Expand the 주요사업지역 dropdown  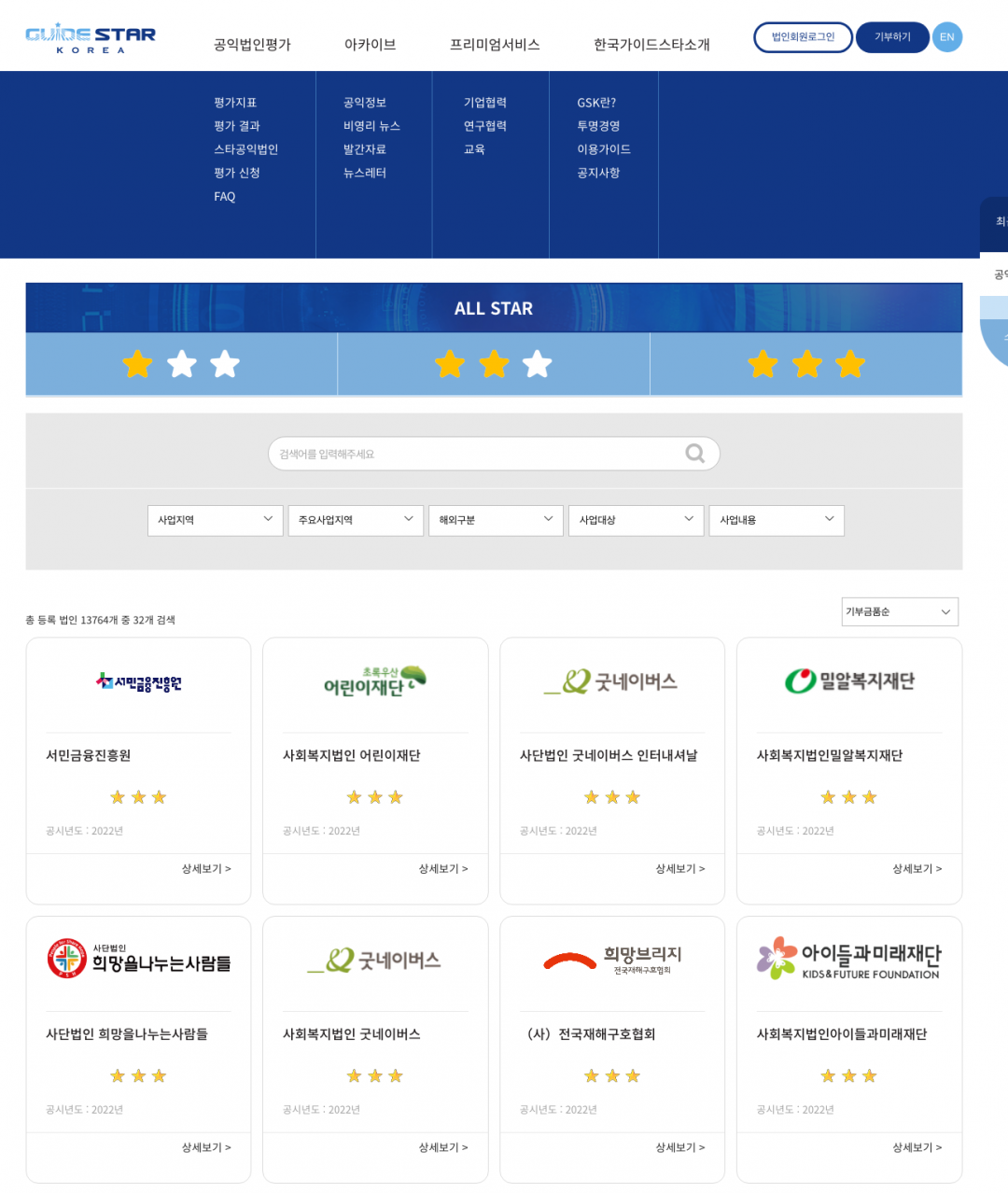(356, 520)
